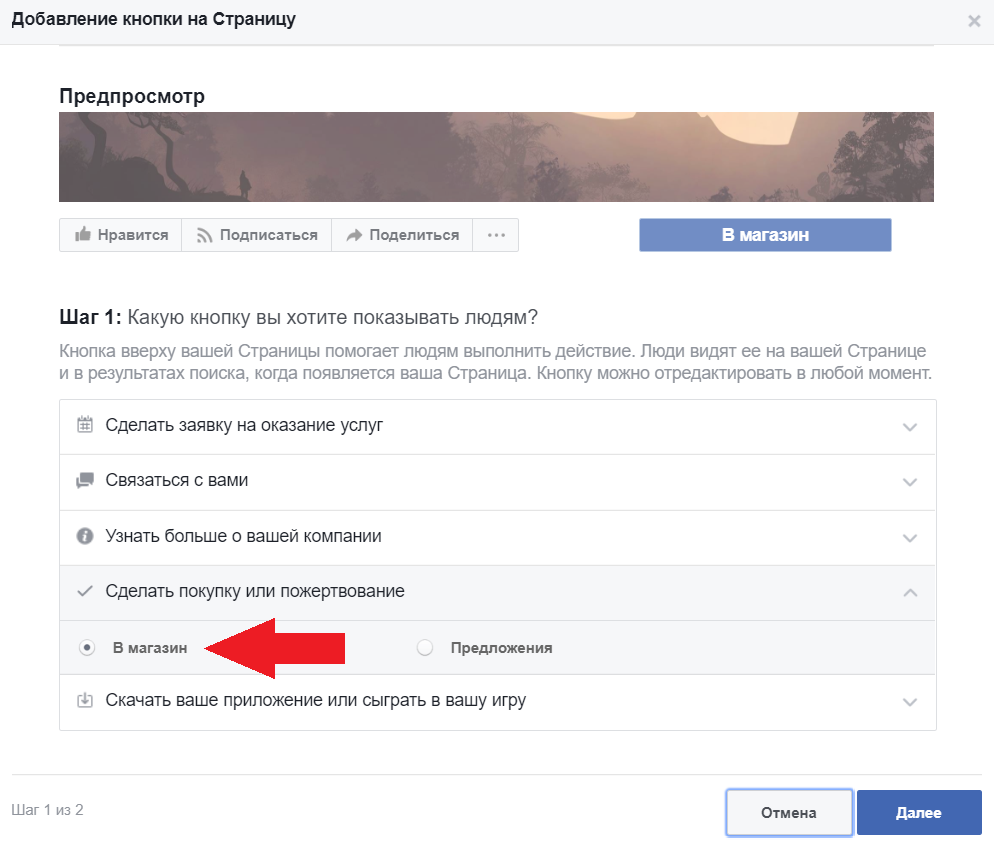Expand Узнать больше о вашей компании chevron
Image resolution: width=994 pixels, height=848 pixels.
909,538
